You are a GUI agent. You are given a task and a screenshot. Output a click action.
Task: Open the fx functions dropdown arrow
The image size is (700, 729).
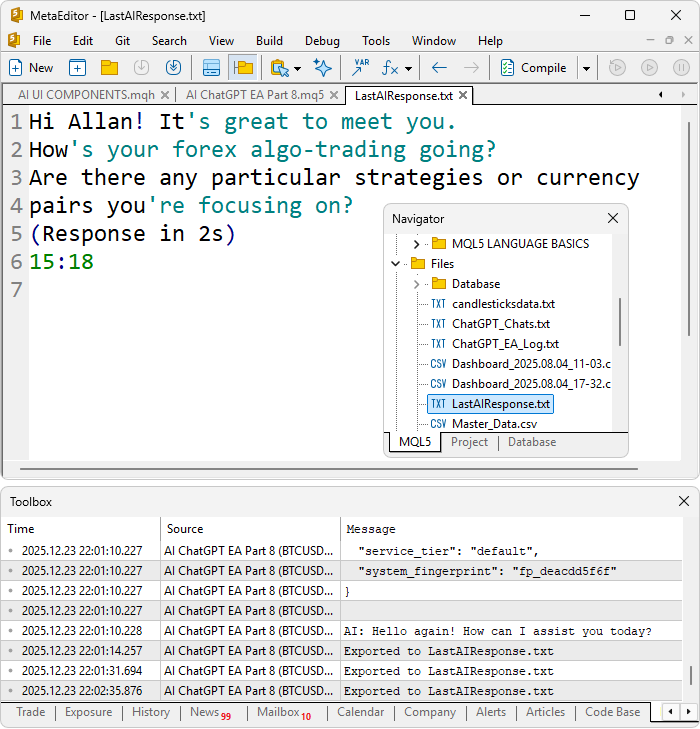pyautogui.click(x=409, y=69)
